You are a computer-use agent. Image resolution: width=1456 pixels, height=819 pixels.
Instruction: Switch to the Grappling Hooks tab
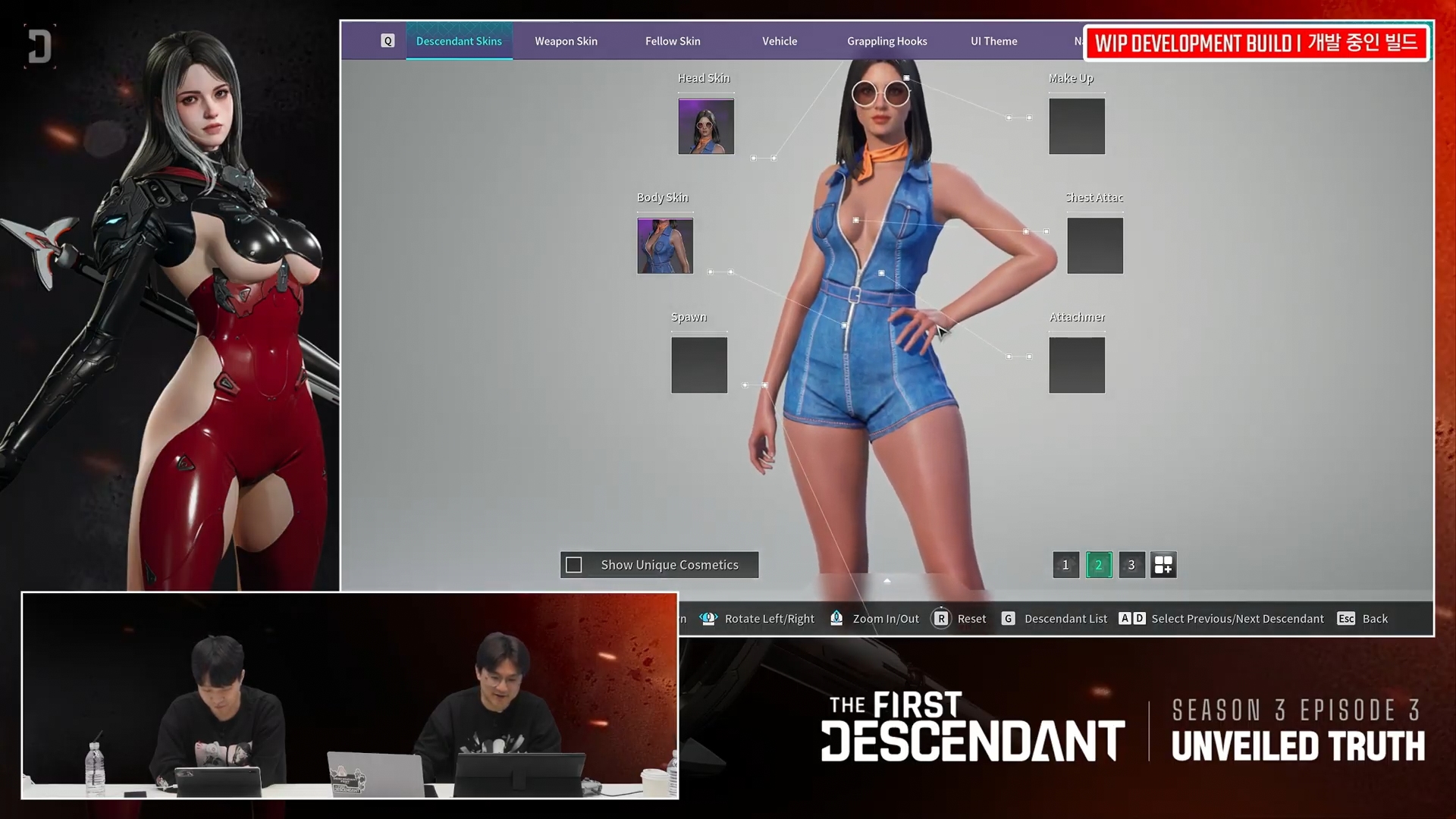(886, 41)
